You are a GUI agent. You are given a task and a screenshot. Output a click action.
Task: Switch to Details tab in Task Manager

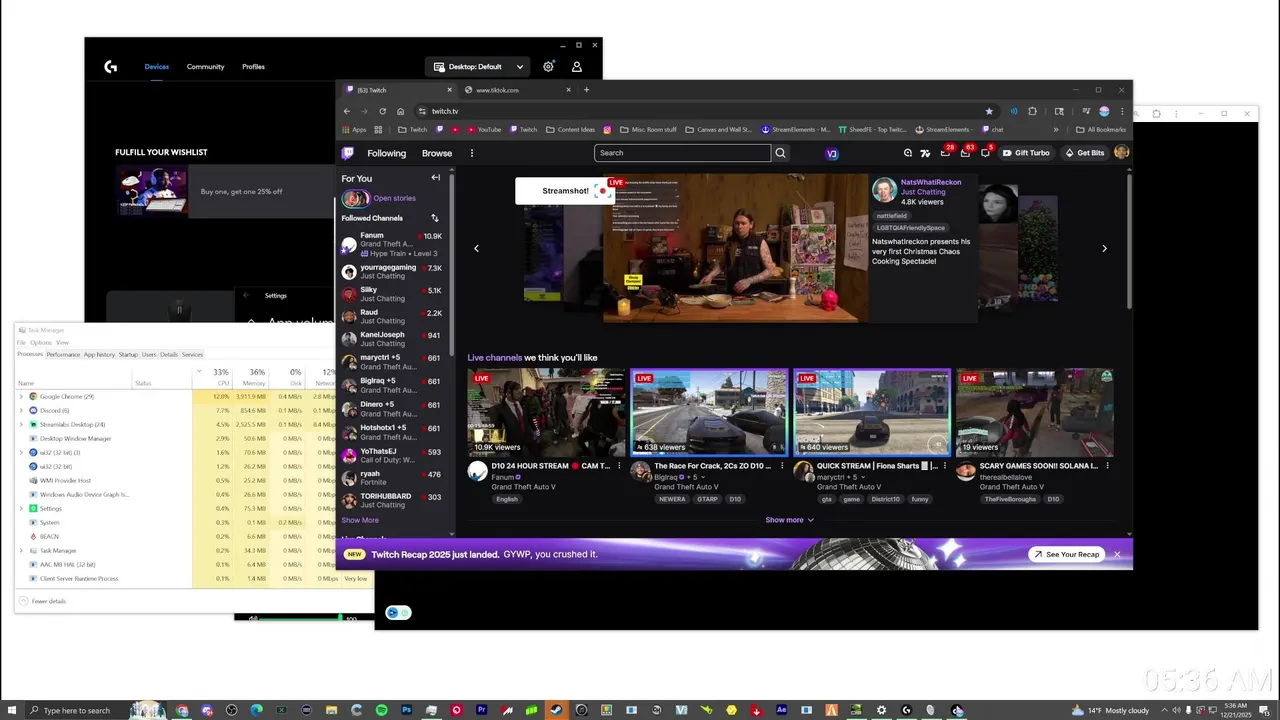[x=169, y=354]
